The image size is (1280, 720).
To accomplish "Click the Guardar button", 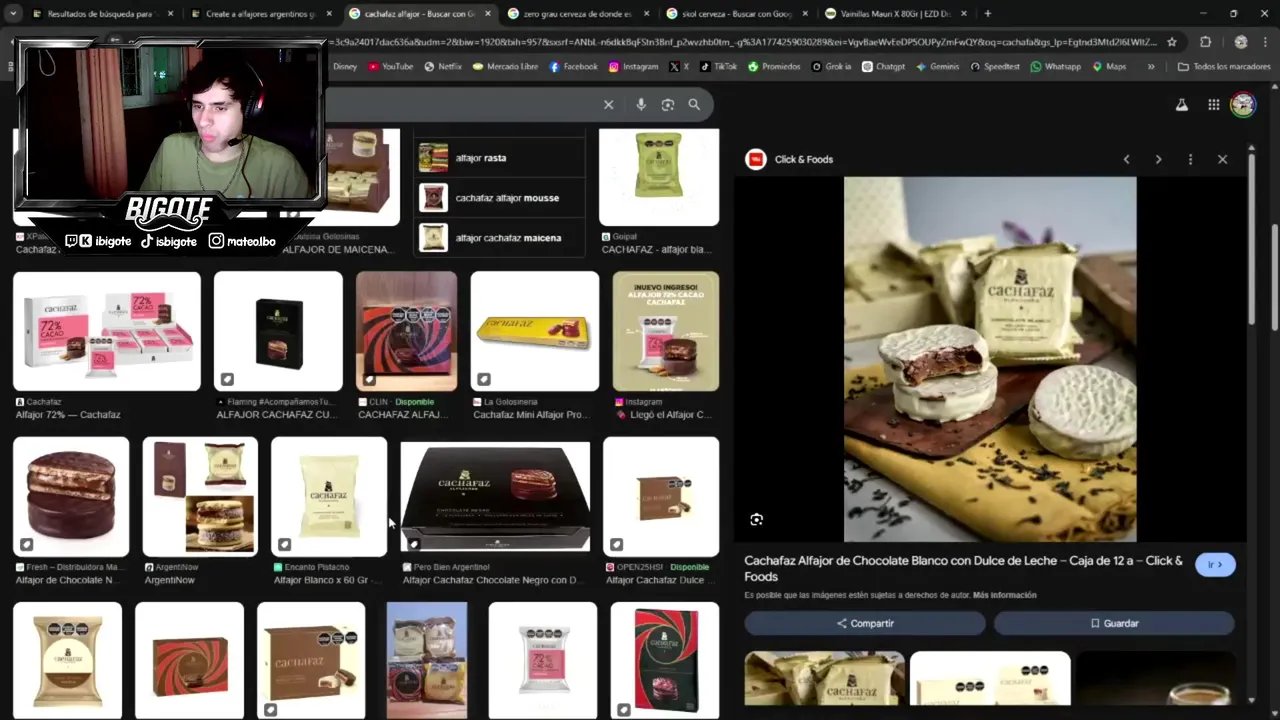I will pos(1114,623).
